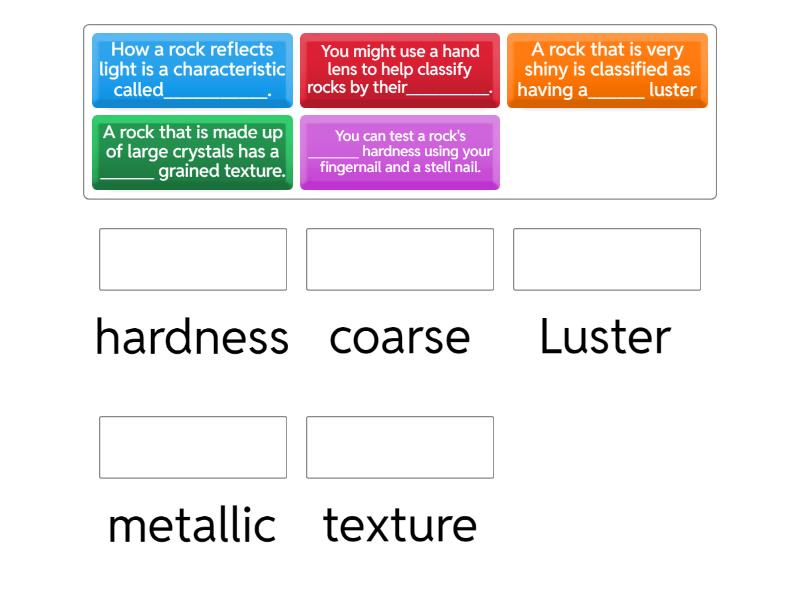The image size is (800, 600).
Task: Click the empty box above hardness
Action: [x=193, y=259]
